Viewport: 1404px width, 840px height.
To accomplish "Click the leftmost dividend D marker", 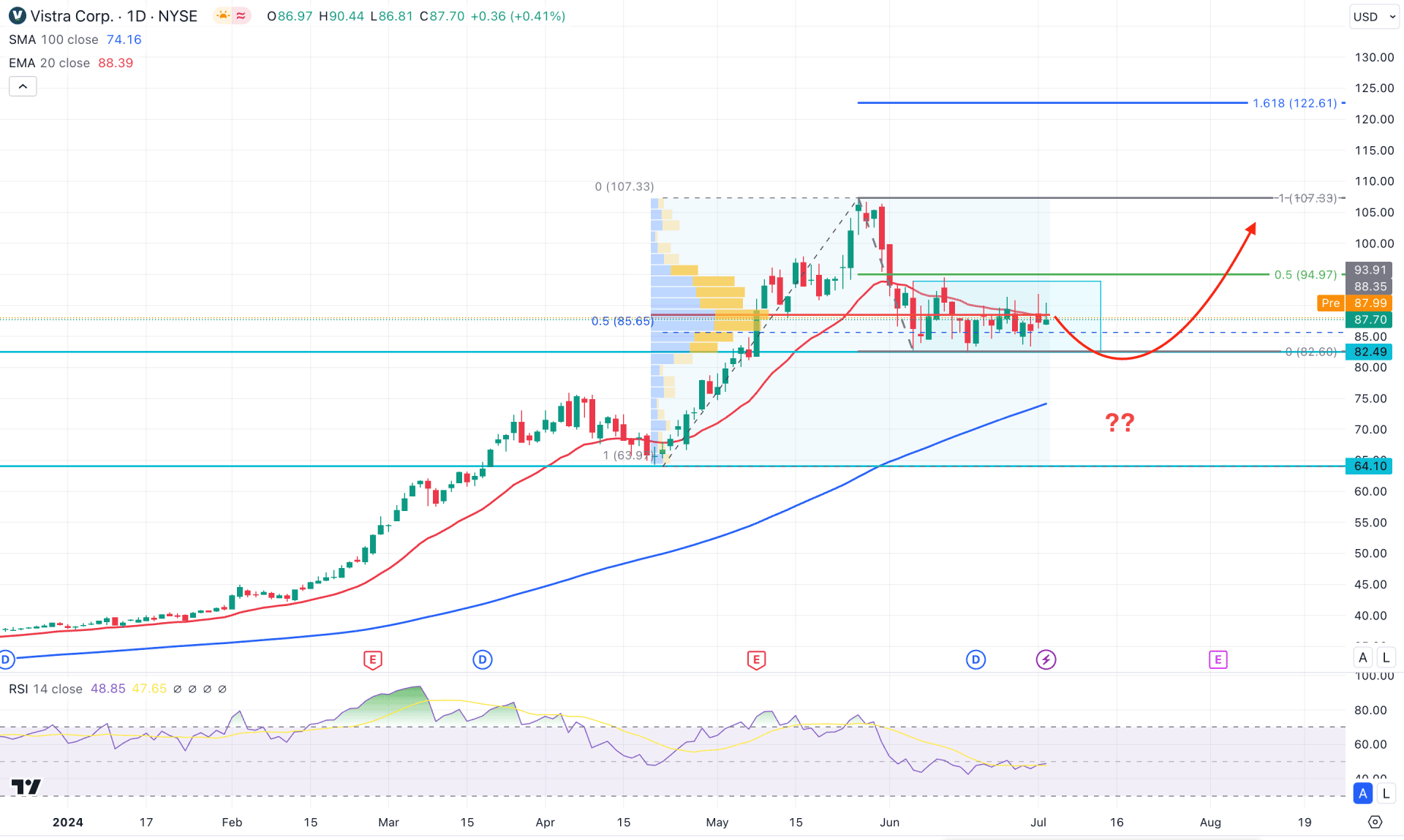I will pyautogui.click(x=6, y=659).
